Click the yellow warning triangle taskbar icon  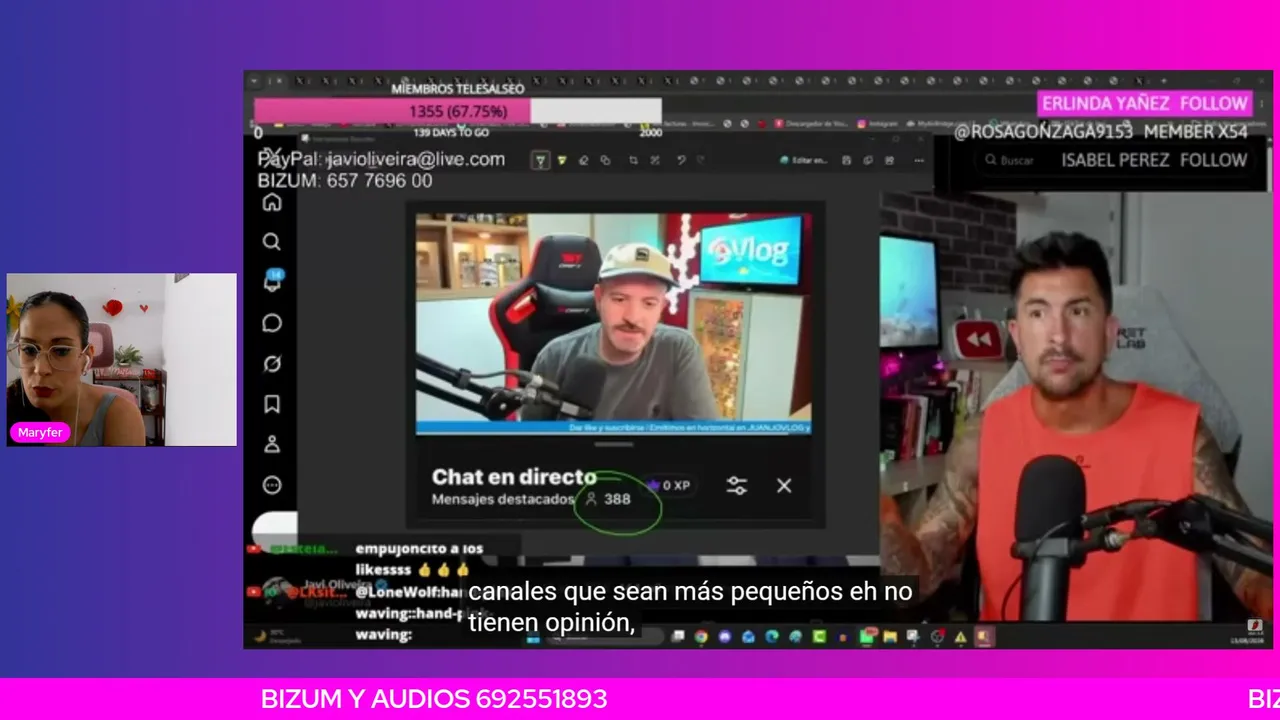(x=960, y=636)
